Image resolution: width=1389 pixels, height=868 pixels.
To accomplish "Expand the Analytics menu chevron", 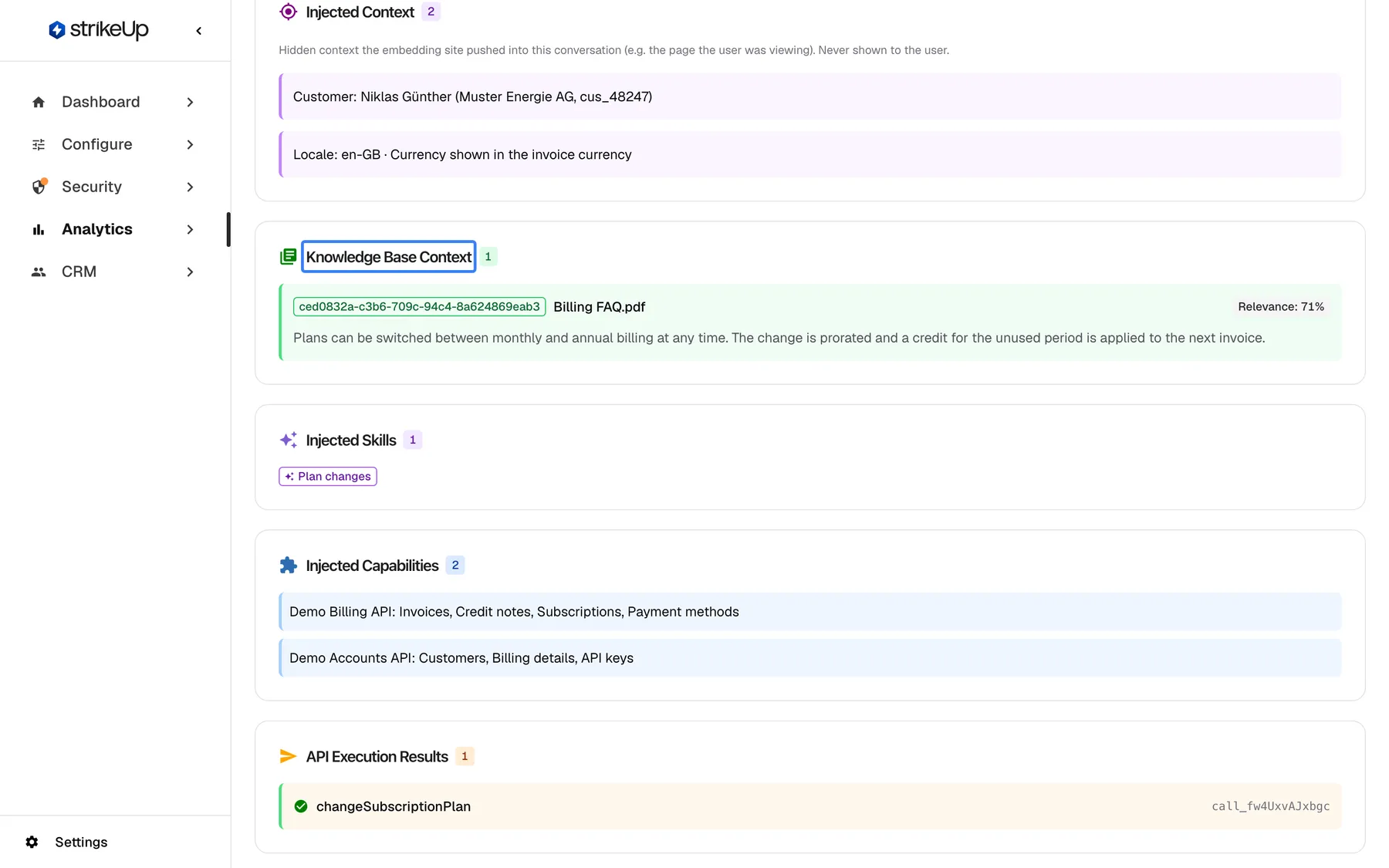I will coord(190,229).
